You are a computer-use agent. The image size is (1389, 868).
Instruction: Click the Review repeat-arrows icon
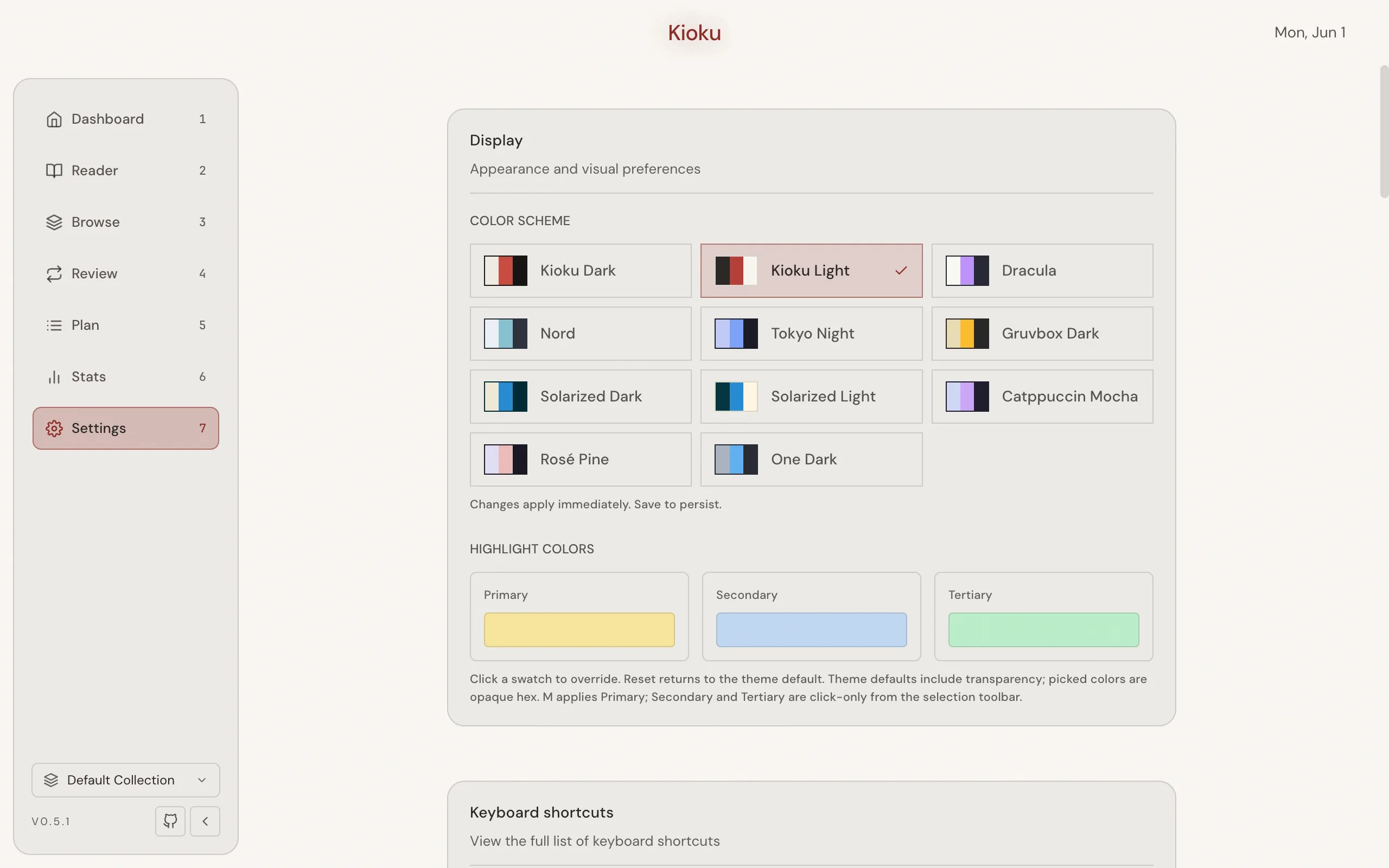tap(54, 274)
